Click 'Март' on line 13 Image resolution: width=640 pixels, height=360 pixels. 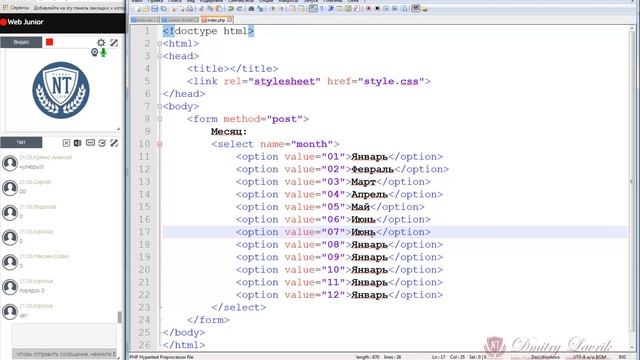pyautogui.click(x=363, y=182)
